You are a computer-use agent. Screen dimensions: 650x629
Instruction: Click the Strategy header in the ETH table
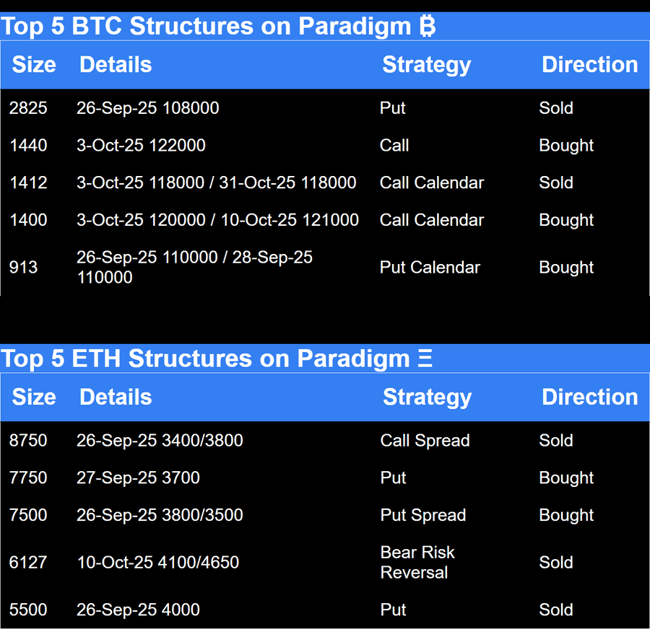tap(427, 397)
